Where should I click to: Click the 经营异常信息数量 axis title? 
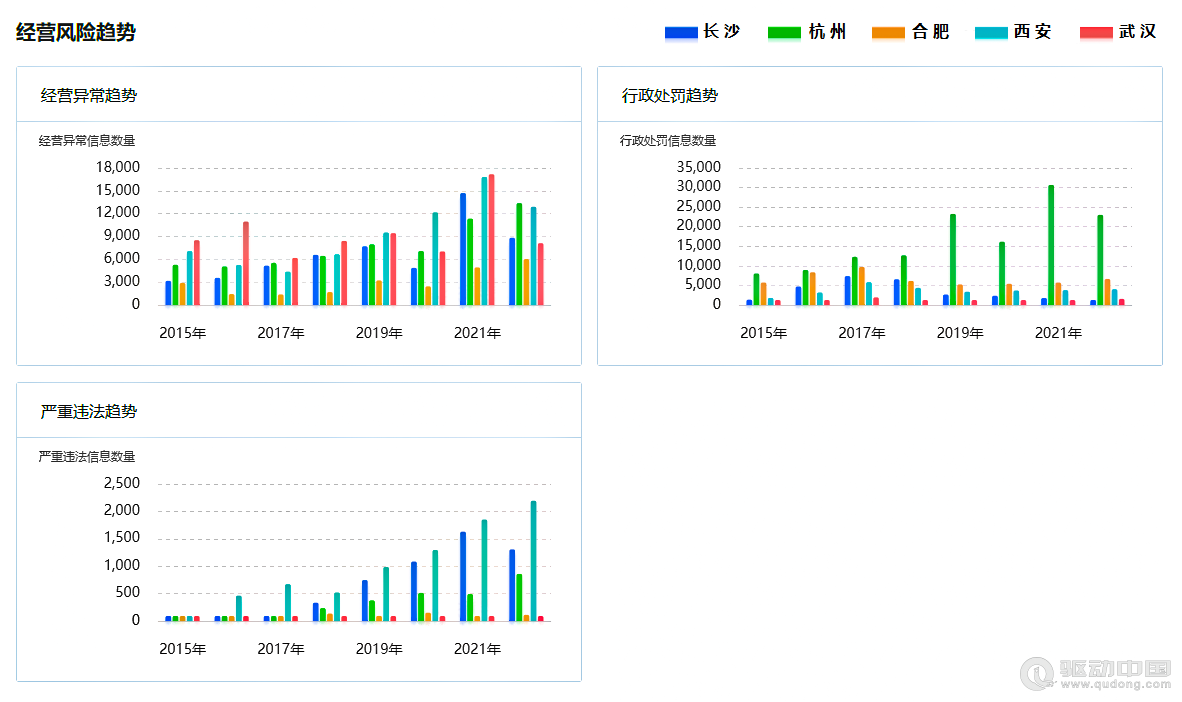(87, 141)
